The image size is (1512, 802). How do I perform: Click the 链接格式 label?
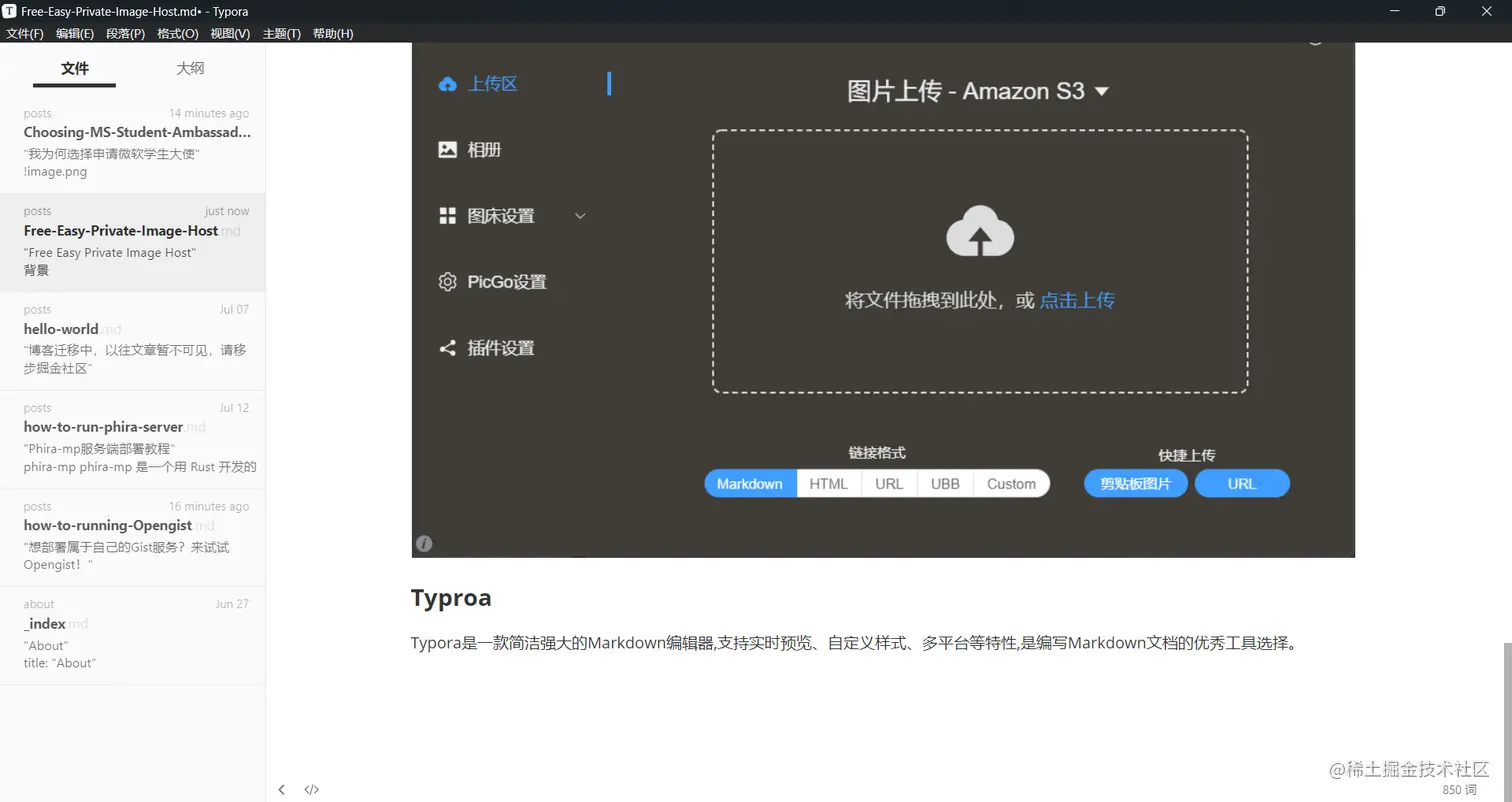[877, 453]
